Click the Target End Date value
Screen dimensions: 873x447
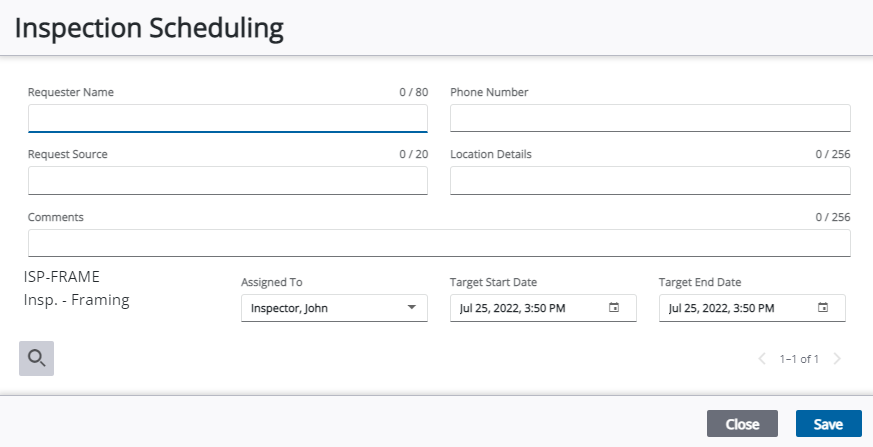point(721,308)
